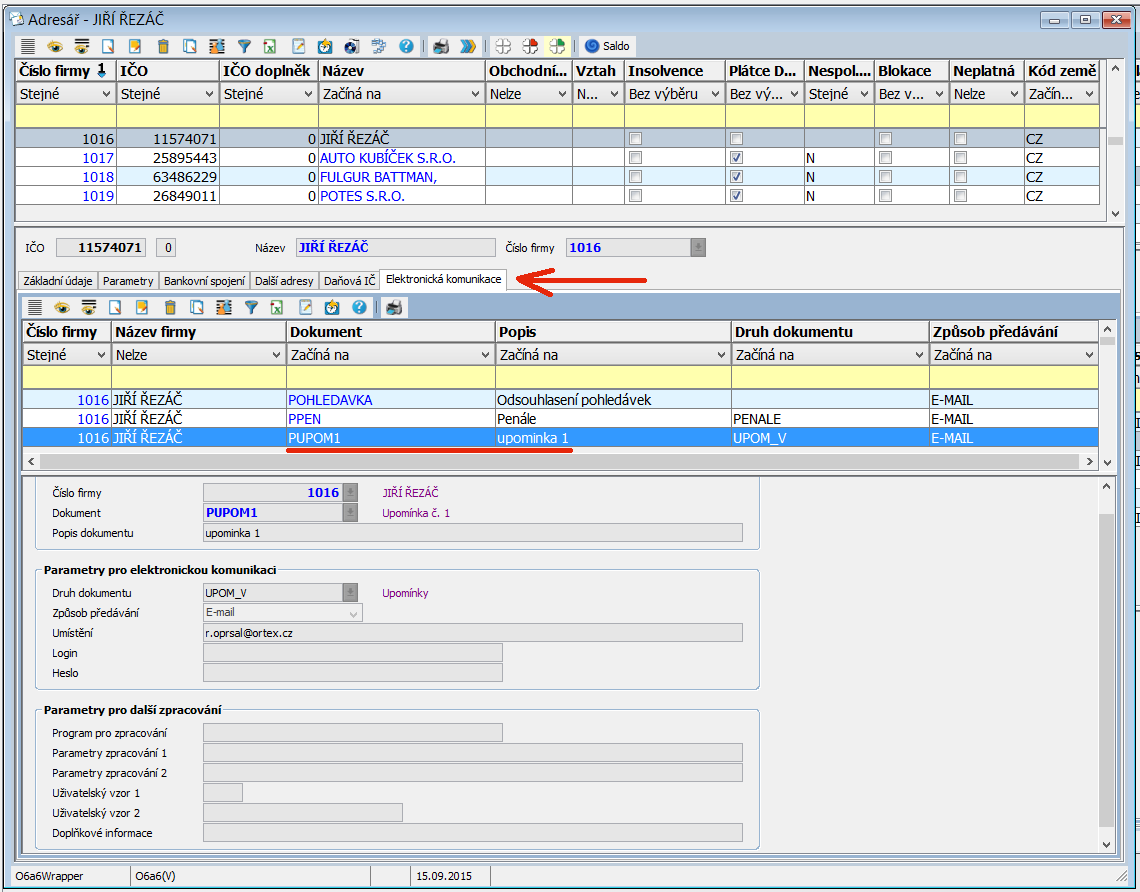This screenshot has height=892, width=1140.
Task: Toggle Plátce DPH checkbox for POTES S.R.O.
Action: click(736, 196)
